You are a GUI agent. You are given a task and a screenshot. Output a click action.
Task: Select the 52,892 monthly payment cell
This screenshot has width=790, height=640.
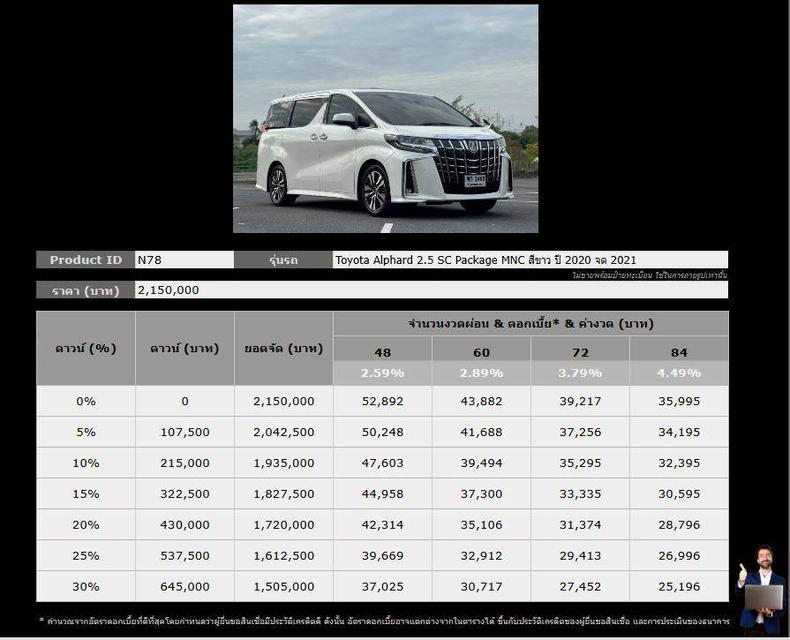(382, 401)
